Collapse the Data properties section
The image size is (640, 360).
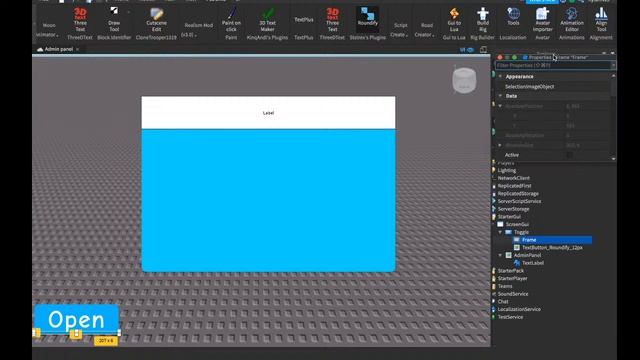point(500,96)
